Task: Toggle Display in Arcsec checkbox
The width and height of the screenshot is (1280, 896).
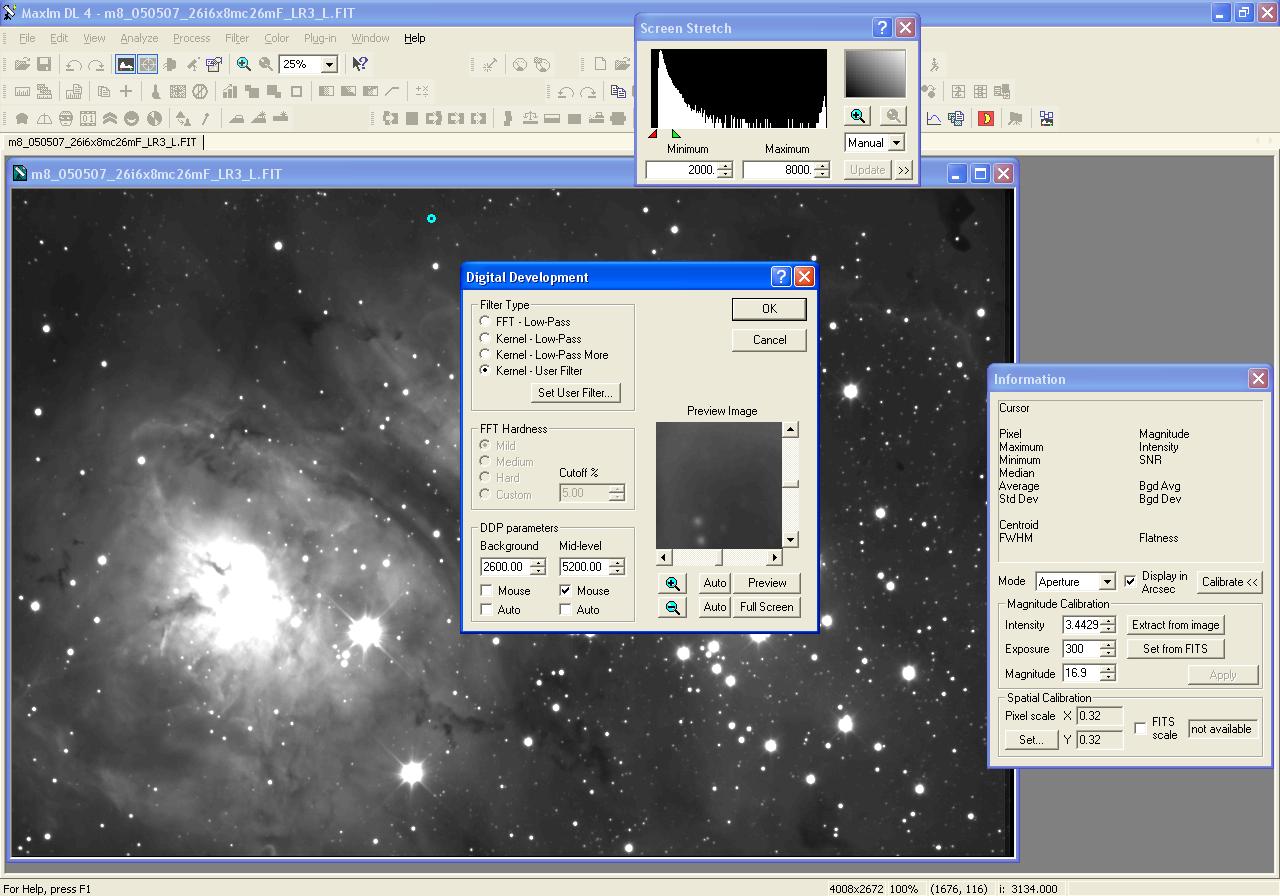Action: (x=1130, y=581)
